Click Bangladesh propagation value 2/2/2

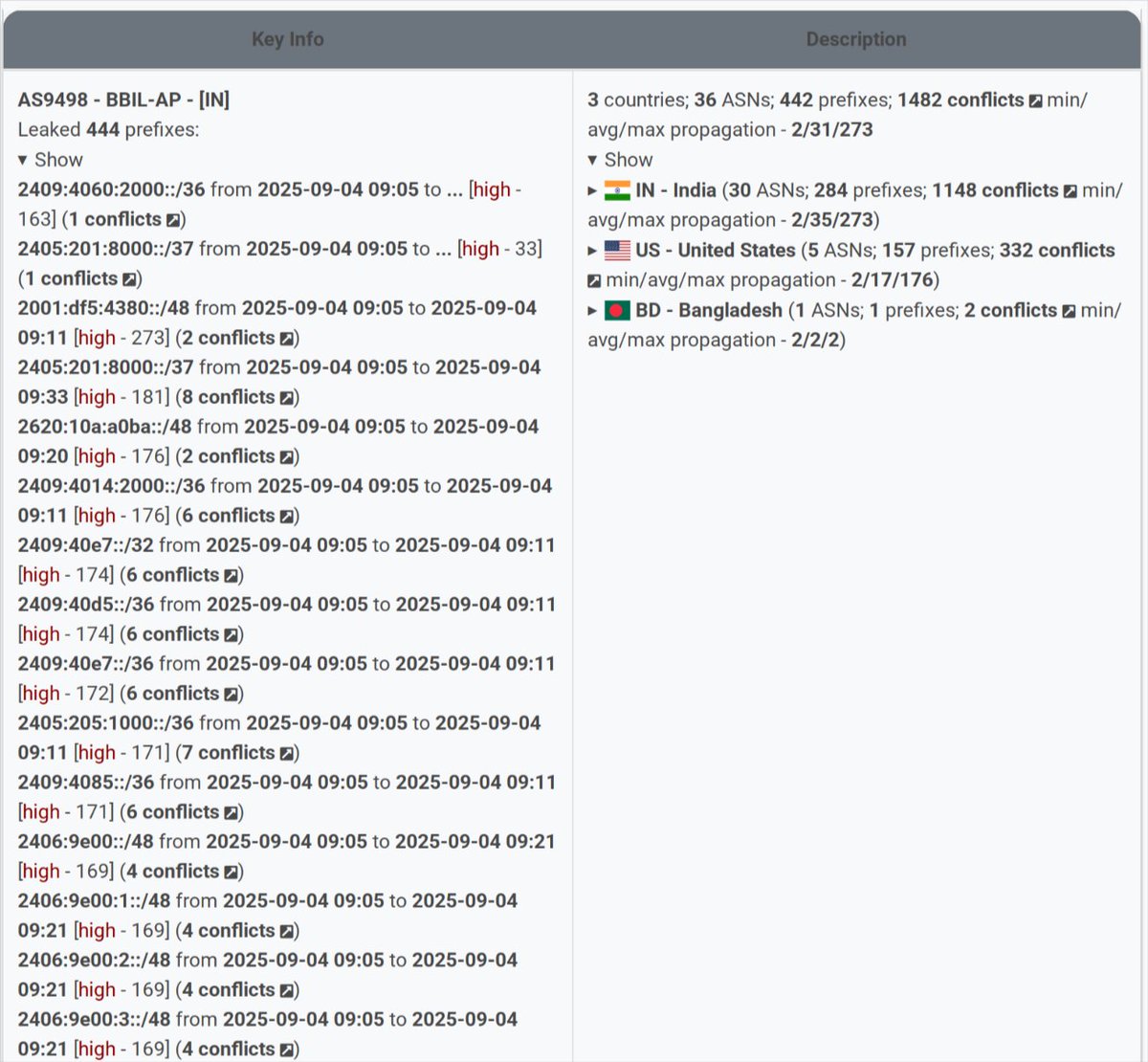tap(815, 341)
